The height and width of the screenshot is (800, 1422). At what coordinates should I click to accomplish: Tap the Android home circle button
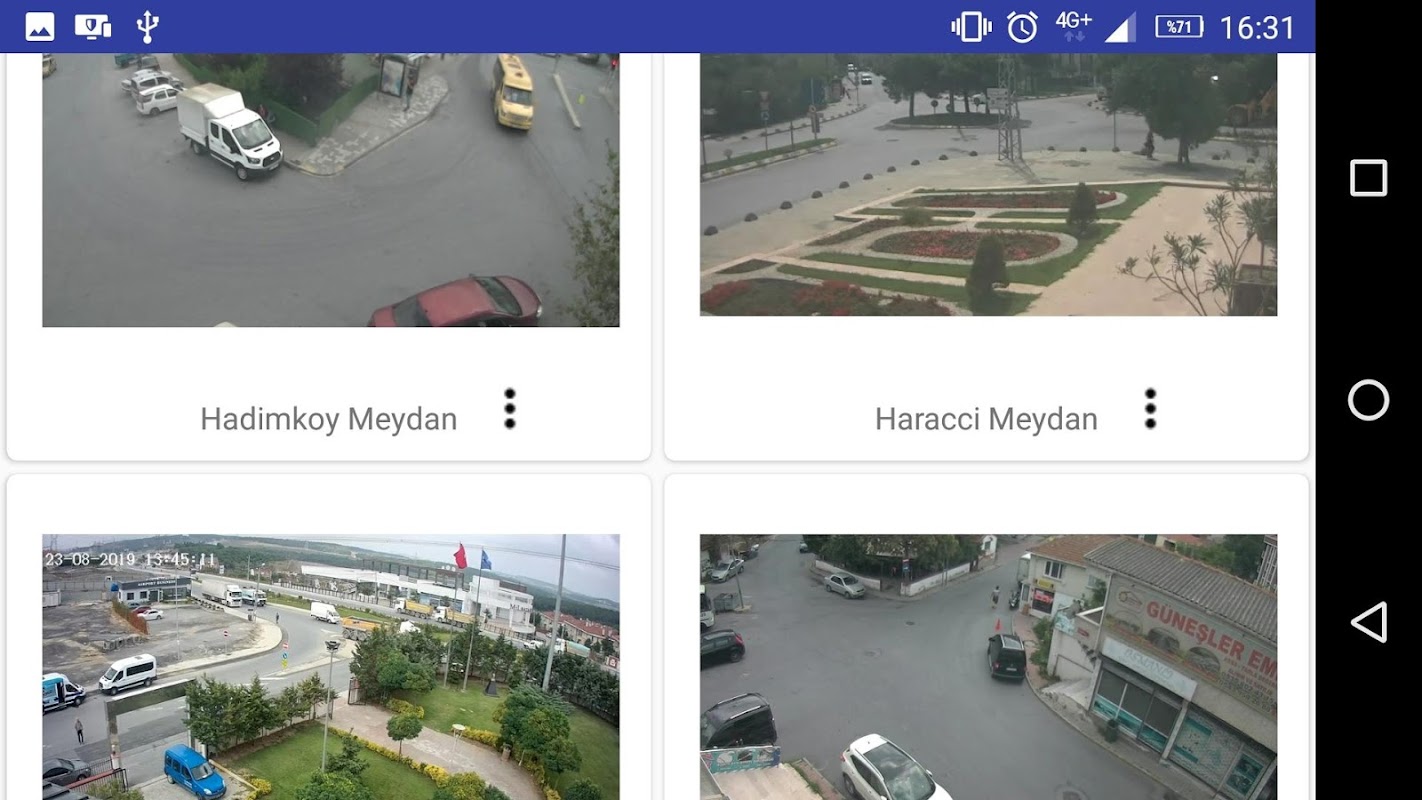click(x=1368, y=400)
